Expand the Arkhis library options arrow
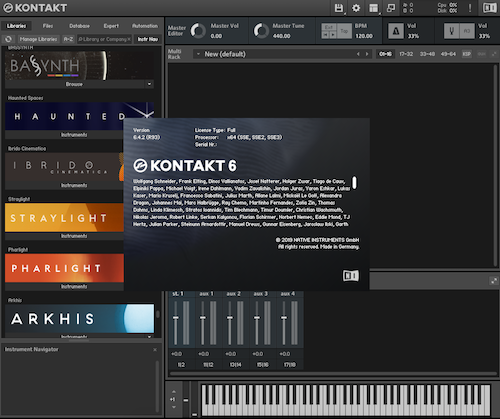Image resolution: width=500 pixels, height=419 pixels. pyautogui.click(x=149, y=337)
